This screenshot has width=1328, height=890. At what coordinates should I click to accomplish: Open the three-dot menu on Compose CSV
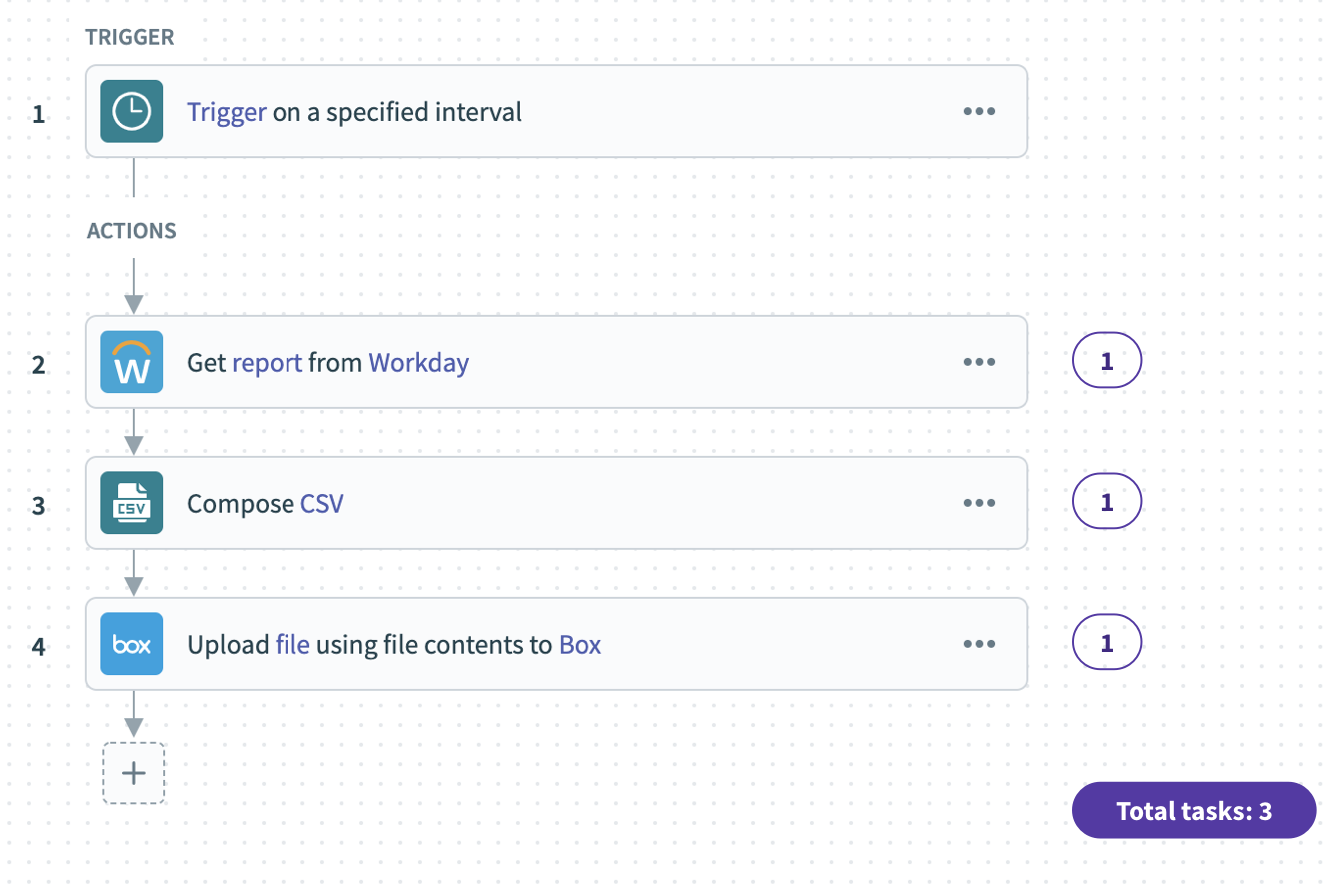(x=978, y=503)
